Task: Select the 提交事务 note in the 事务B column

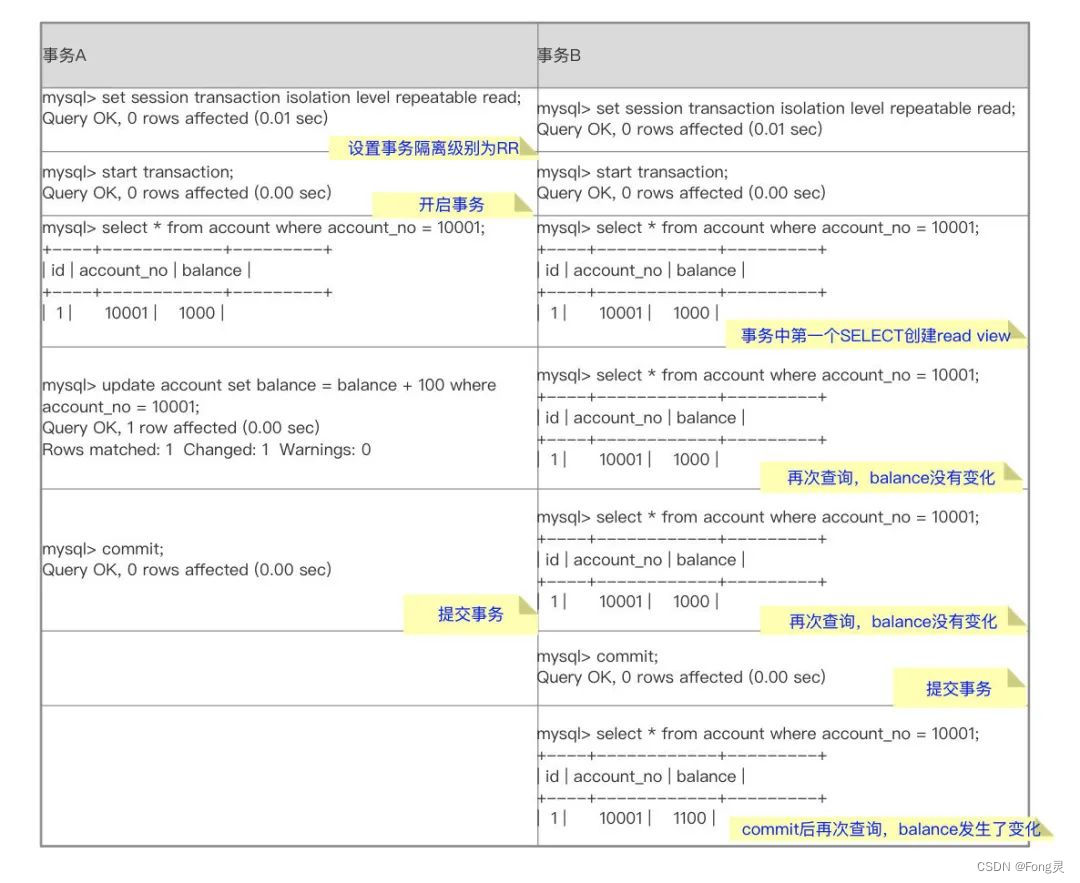Action: pos(959,688)
